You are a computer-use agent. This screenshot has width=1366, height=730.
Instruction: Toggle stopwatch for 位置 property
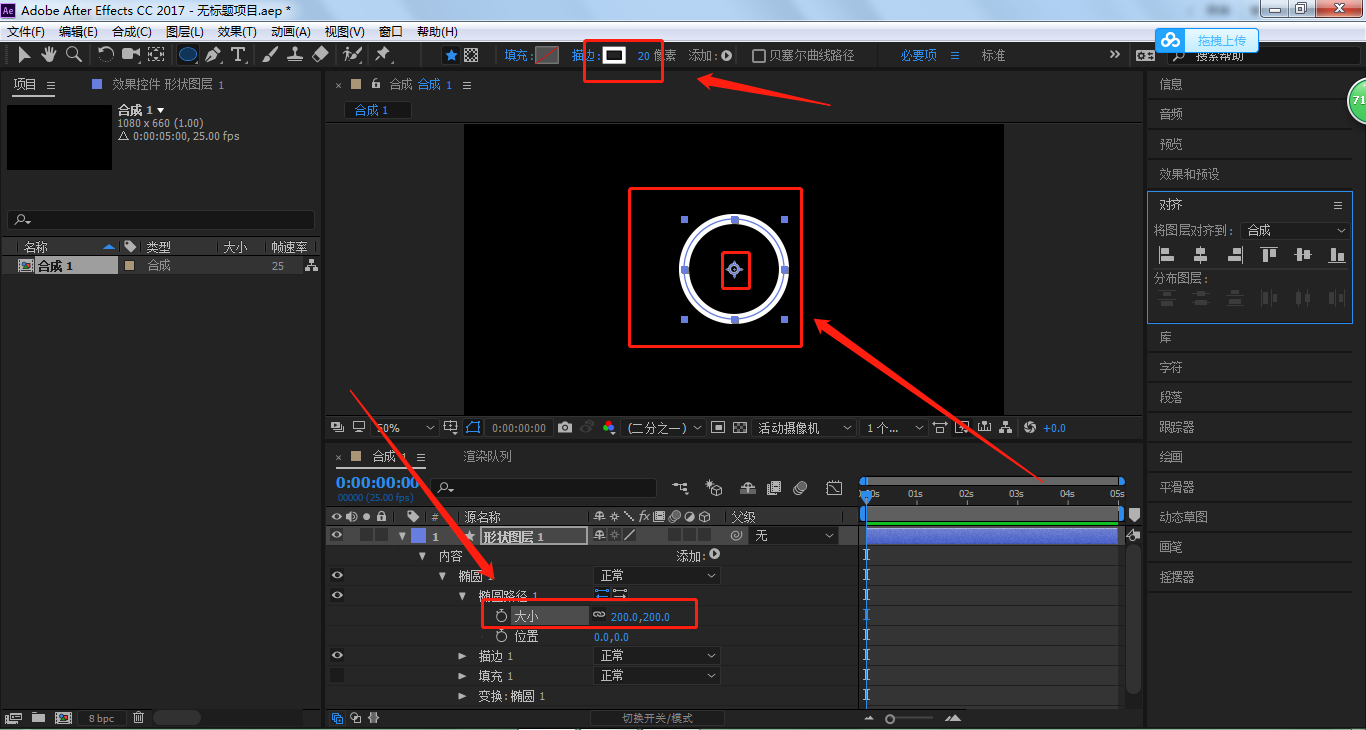tap(502, 636)
